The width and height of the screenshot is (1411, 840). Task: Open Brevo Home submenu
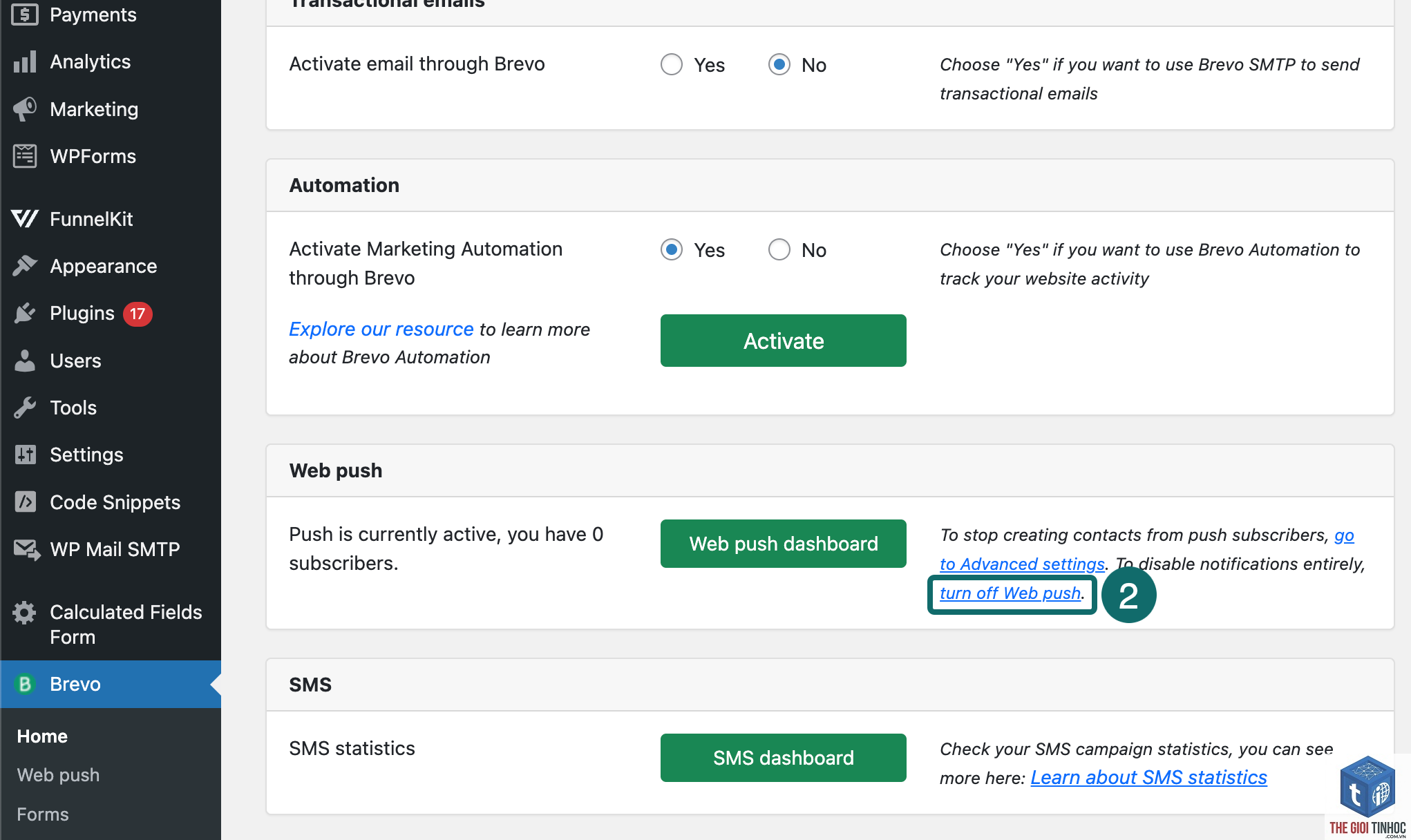click(42, 736)
